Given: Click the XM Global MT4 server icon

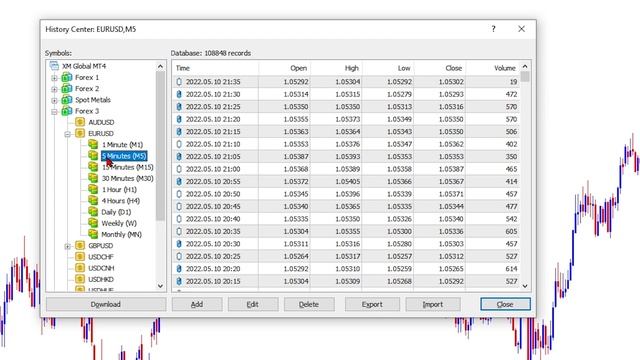Looking at the screenshot, I should pyautogui.click(x=54, y=66).
